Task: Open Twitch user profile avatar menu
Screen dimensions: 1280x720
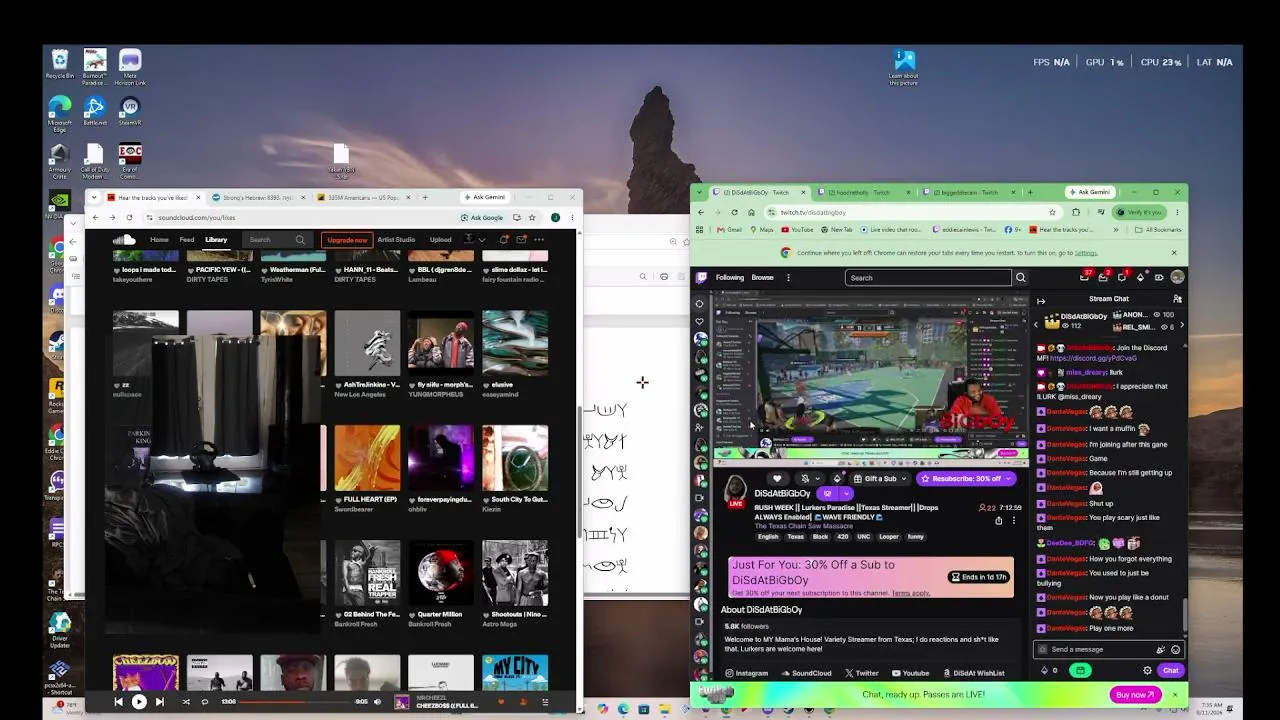Action: tap(1177, 277)
